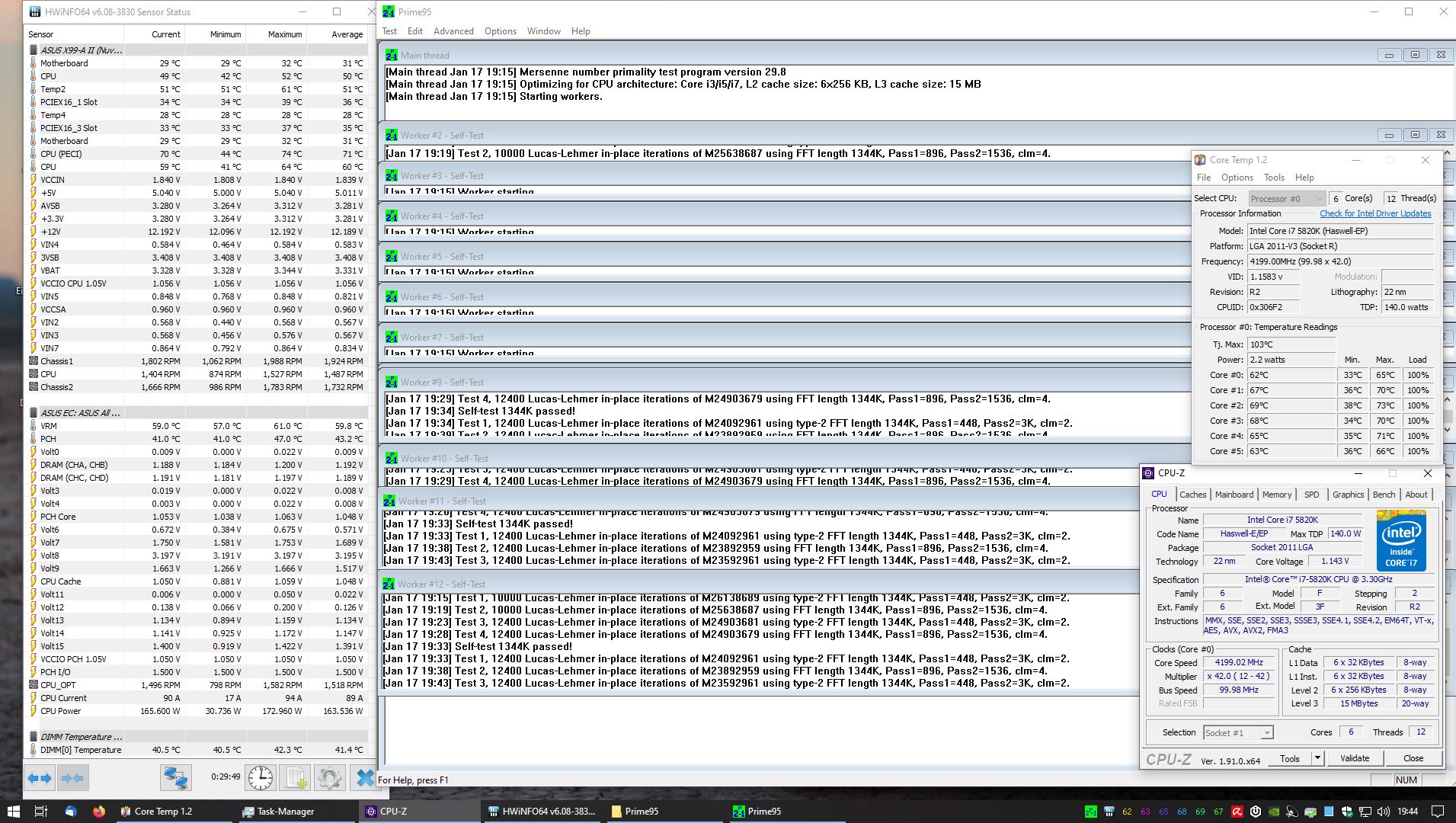Open the Windows Start menu
Image resolution: width=1456 pixels, height=823 pixels.
(x=13, y=812)
